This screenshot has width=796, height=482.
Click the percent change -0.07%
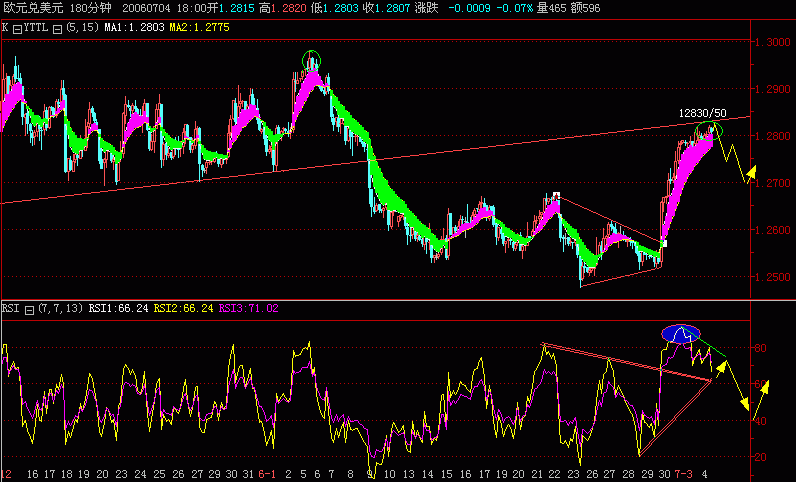[515, 8]
